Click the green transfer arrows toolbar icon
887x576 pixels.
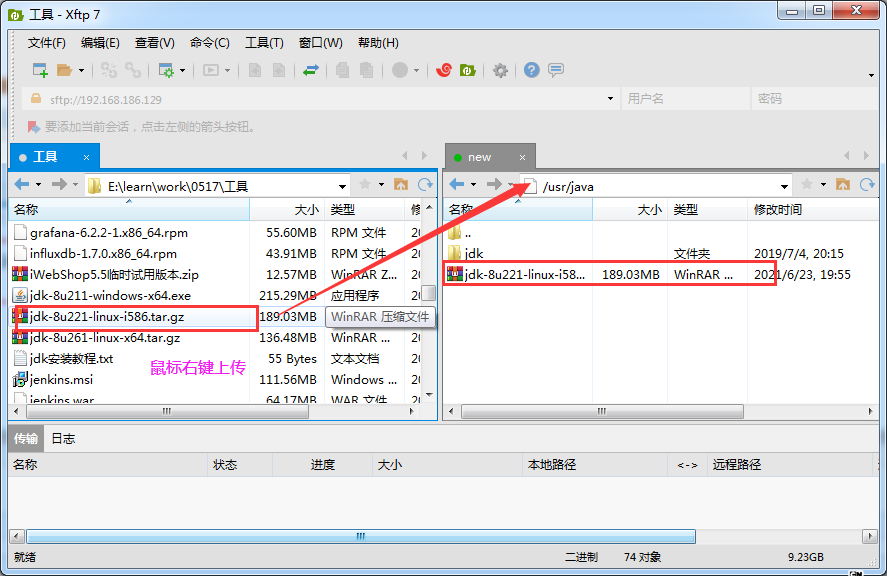pyautogui.click(x=311, y=70)
